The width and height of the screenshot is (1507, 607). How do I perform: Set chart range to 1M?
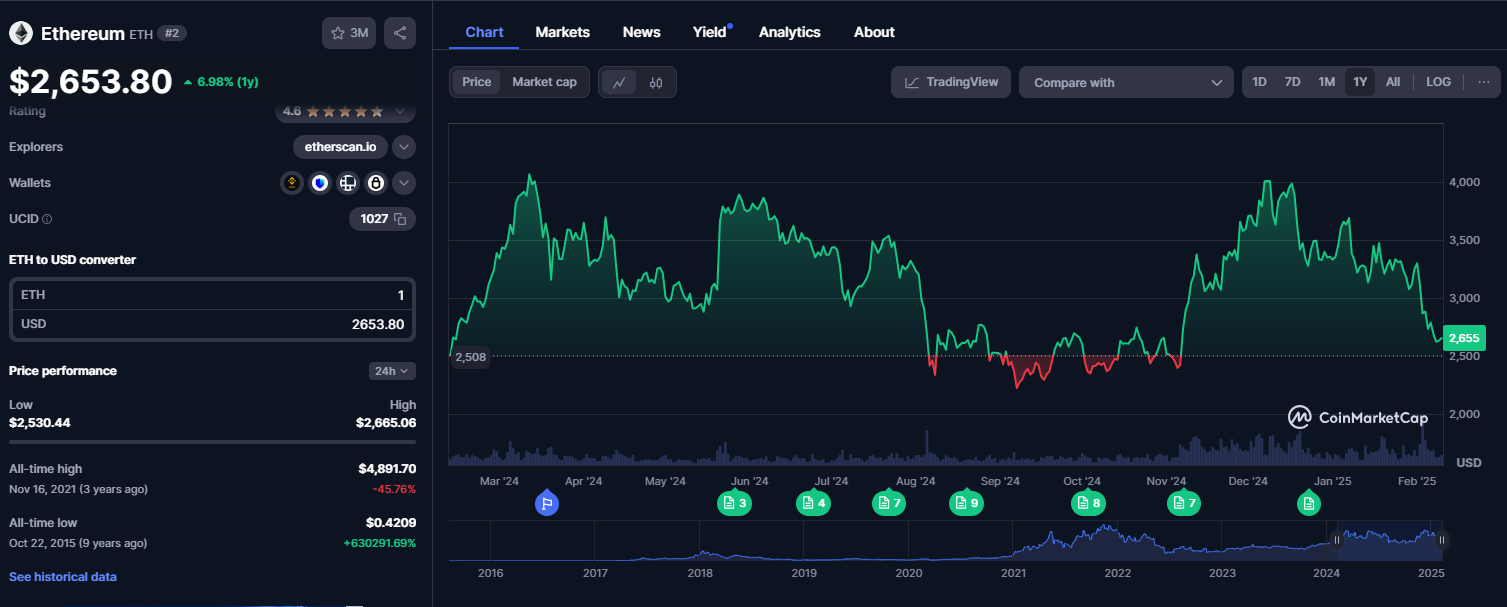1326,82
